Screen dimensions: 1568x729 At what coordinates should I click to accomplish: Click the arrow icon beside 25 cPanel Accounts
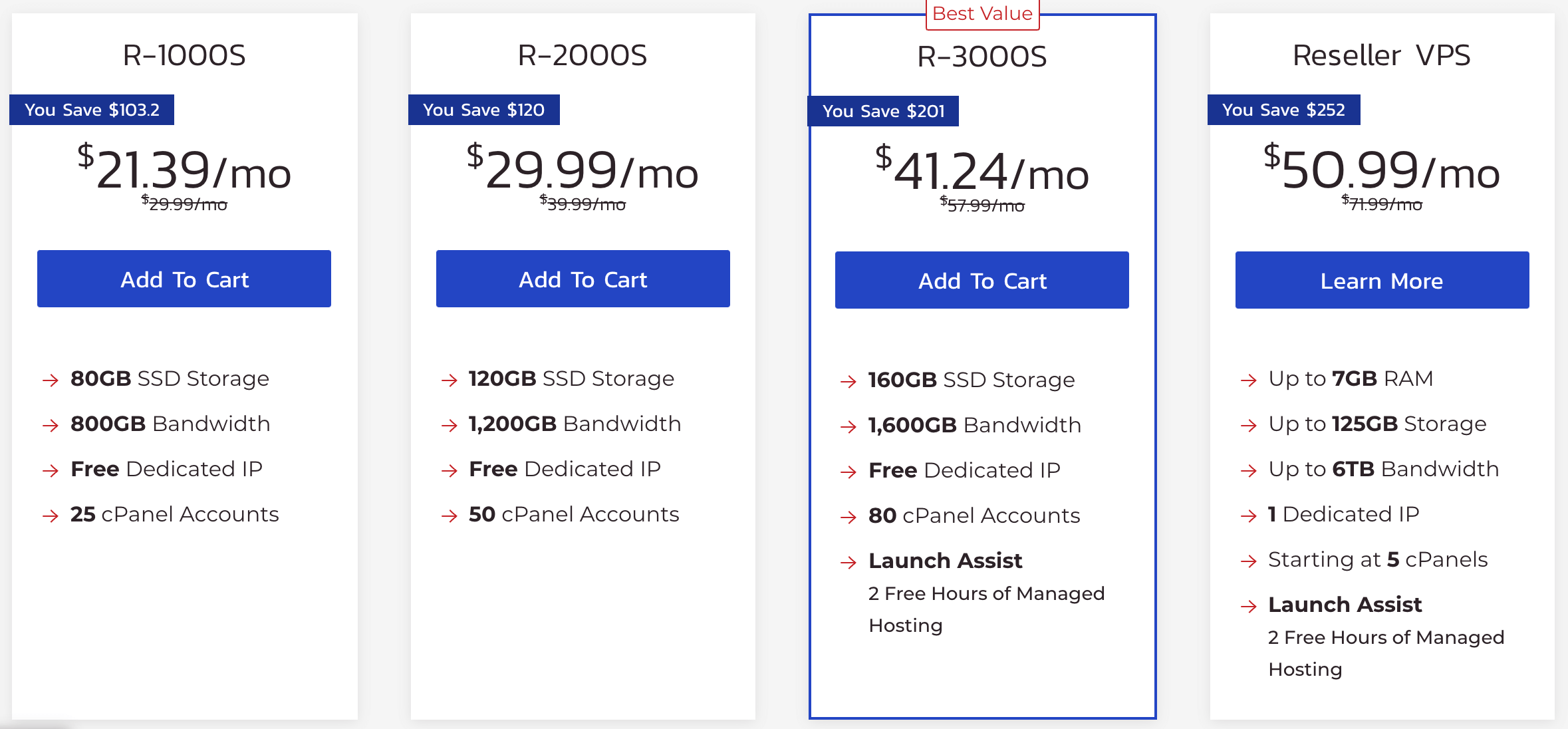point(51,515)
